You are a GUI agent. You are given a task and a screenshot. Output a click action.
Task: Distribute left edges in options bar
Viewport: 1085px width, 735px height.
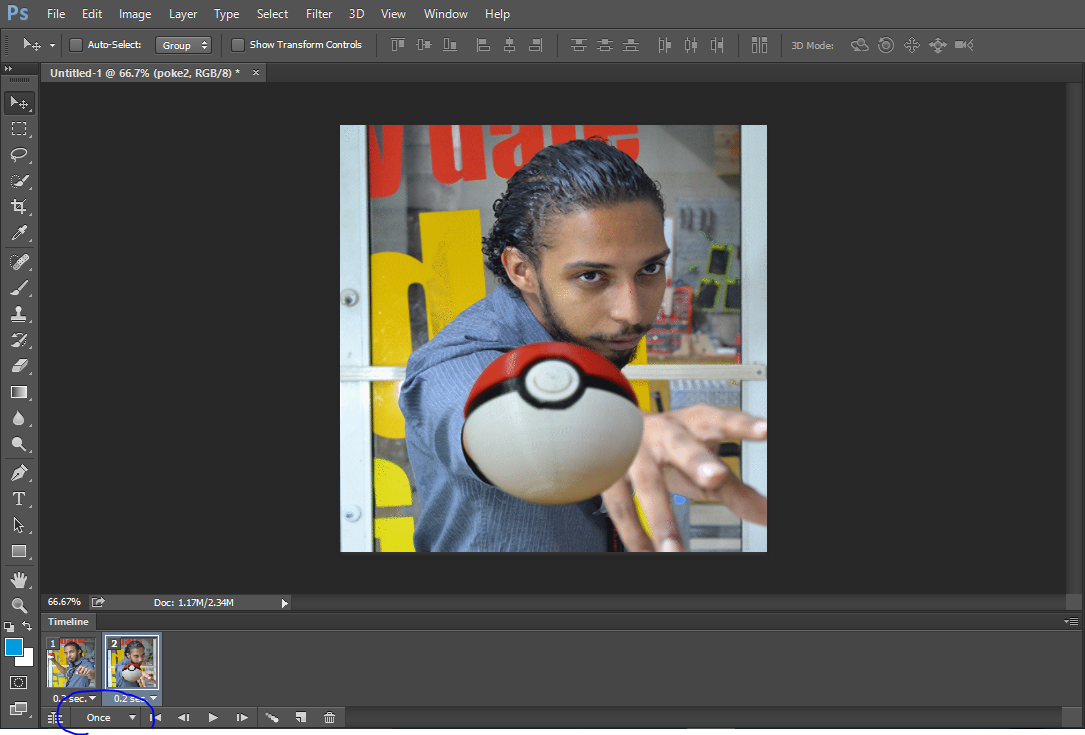click(x=664, y=45)
